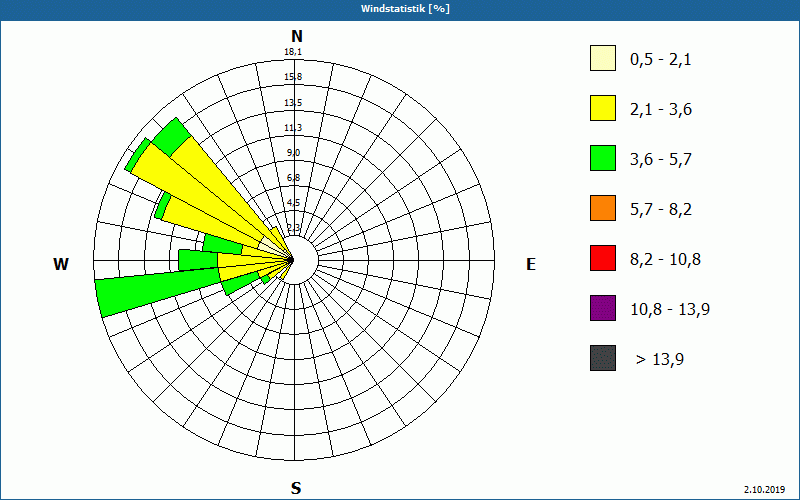The image size is (800, 500).
Task: Click the dark gray > 13,9 legend swatch
Action: [x=603, y=358]
